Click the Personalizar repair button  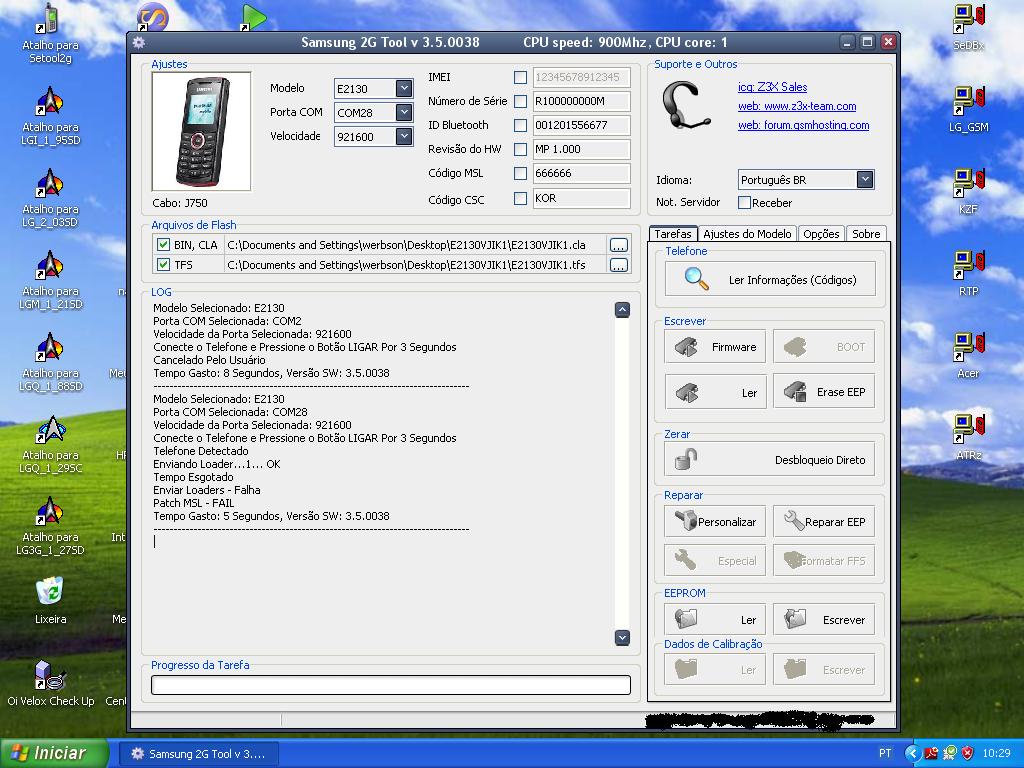tap(715, 521)
